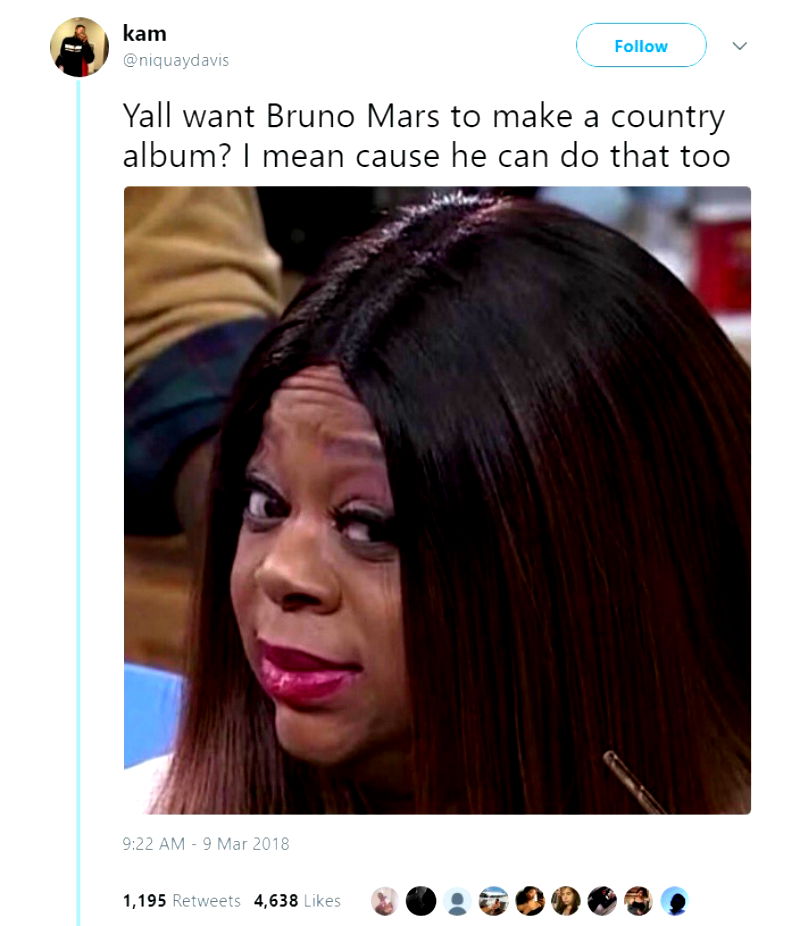Open the attached reaction meme image

click(x=437, y=500)
